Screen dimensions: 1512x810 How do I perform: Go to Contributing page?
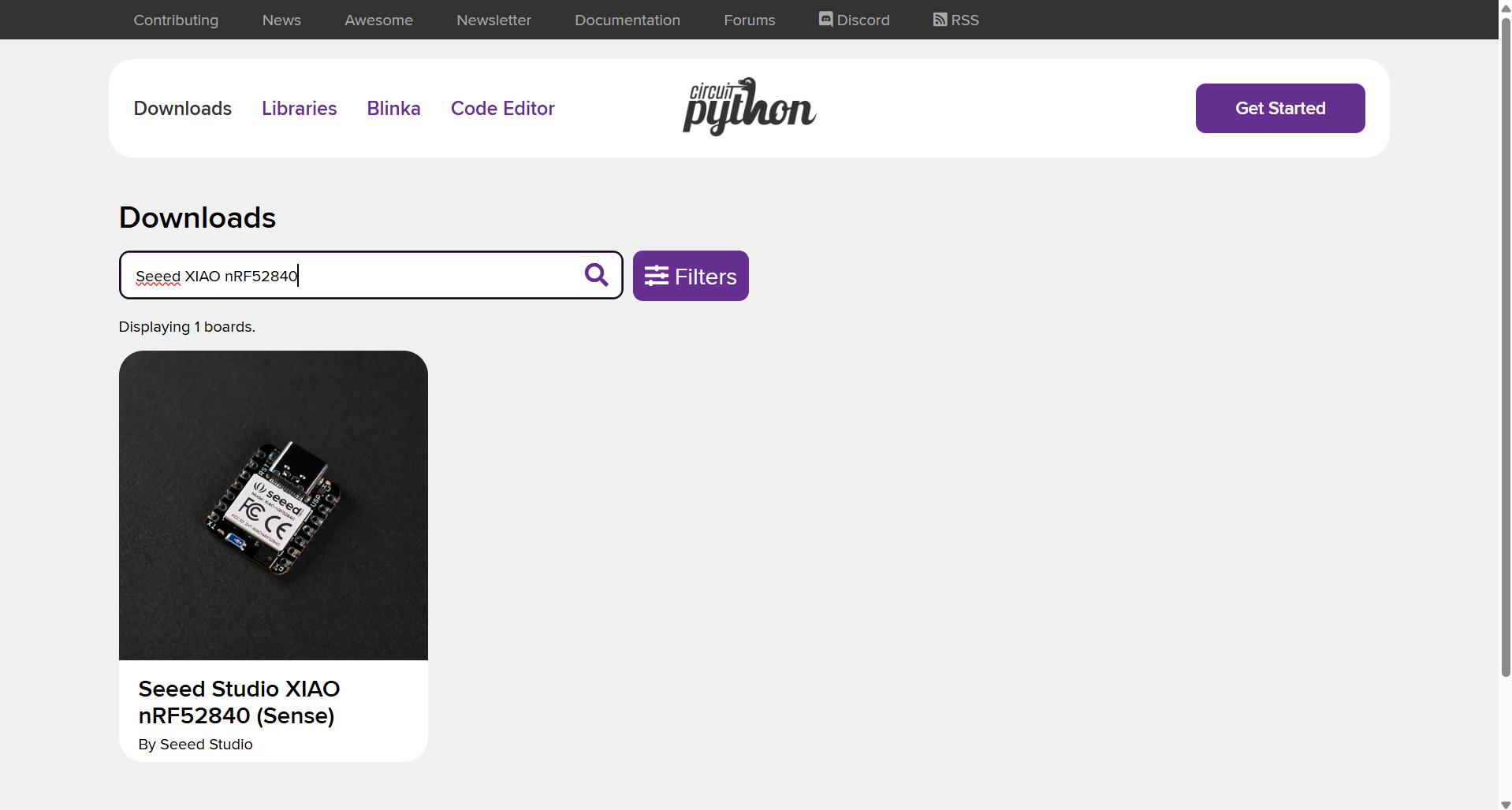point(176,20)
